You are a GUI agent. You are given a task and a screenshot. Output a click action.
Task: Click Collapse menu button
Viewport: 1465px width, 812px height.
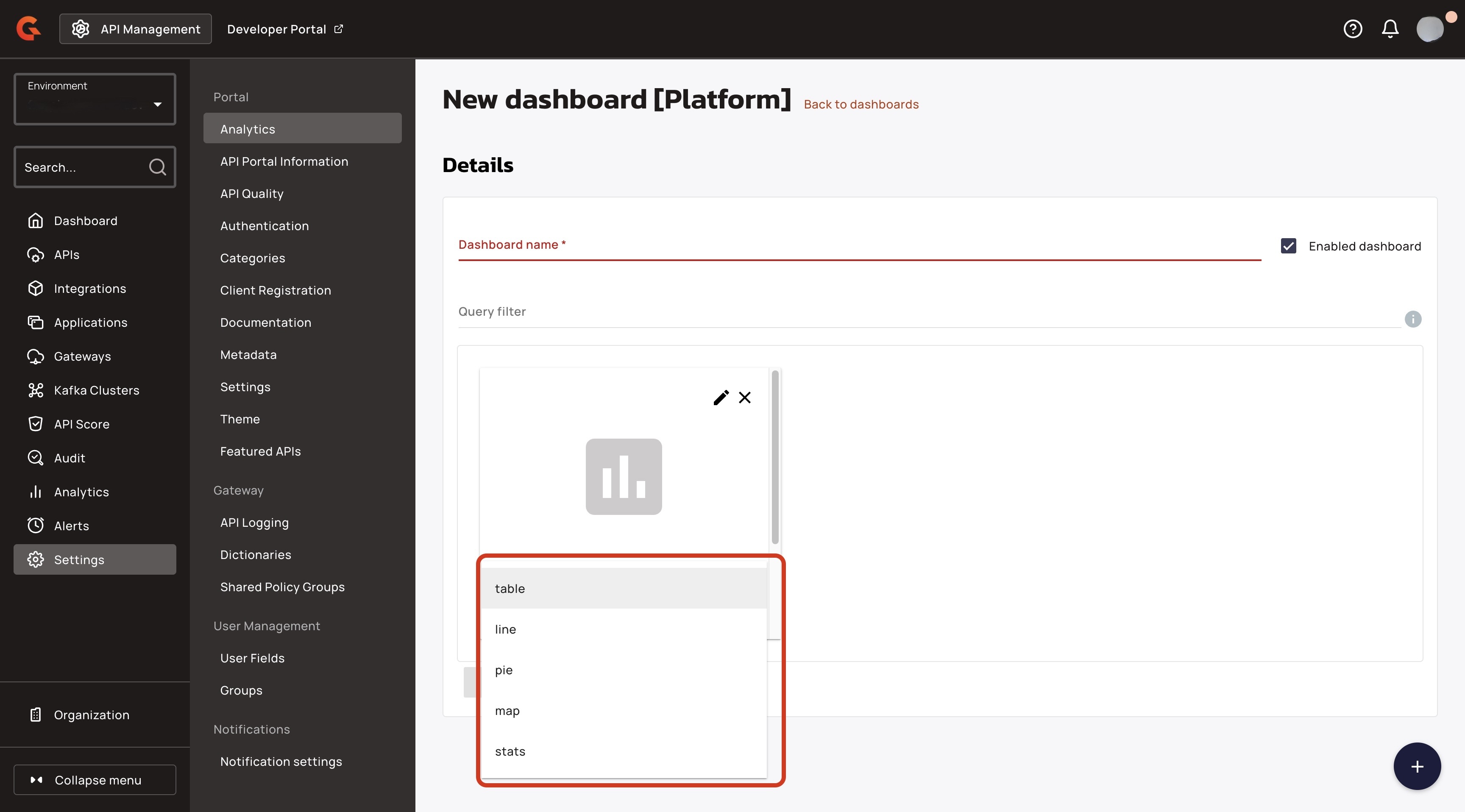click(x=95, y=780)
